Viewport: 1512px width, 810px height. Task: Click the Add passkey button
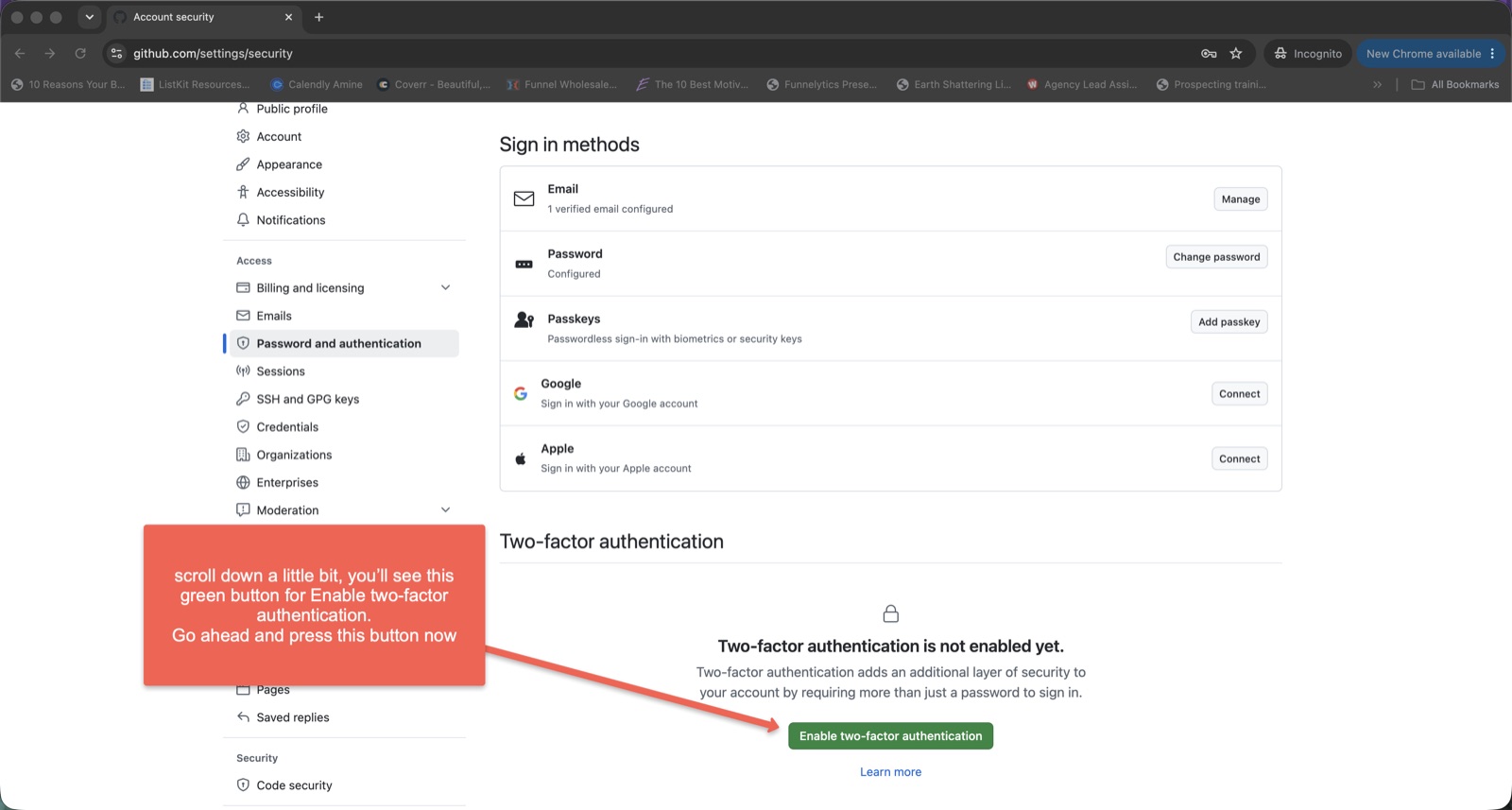click(1228, 322)
